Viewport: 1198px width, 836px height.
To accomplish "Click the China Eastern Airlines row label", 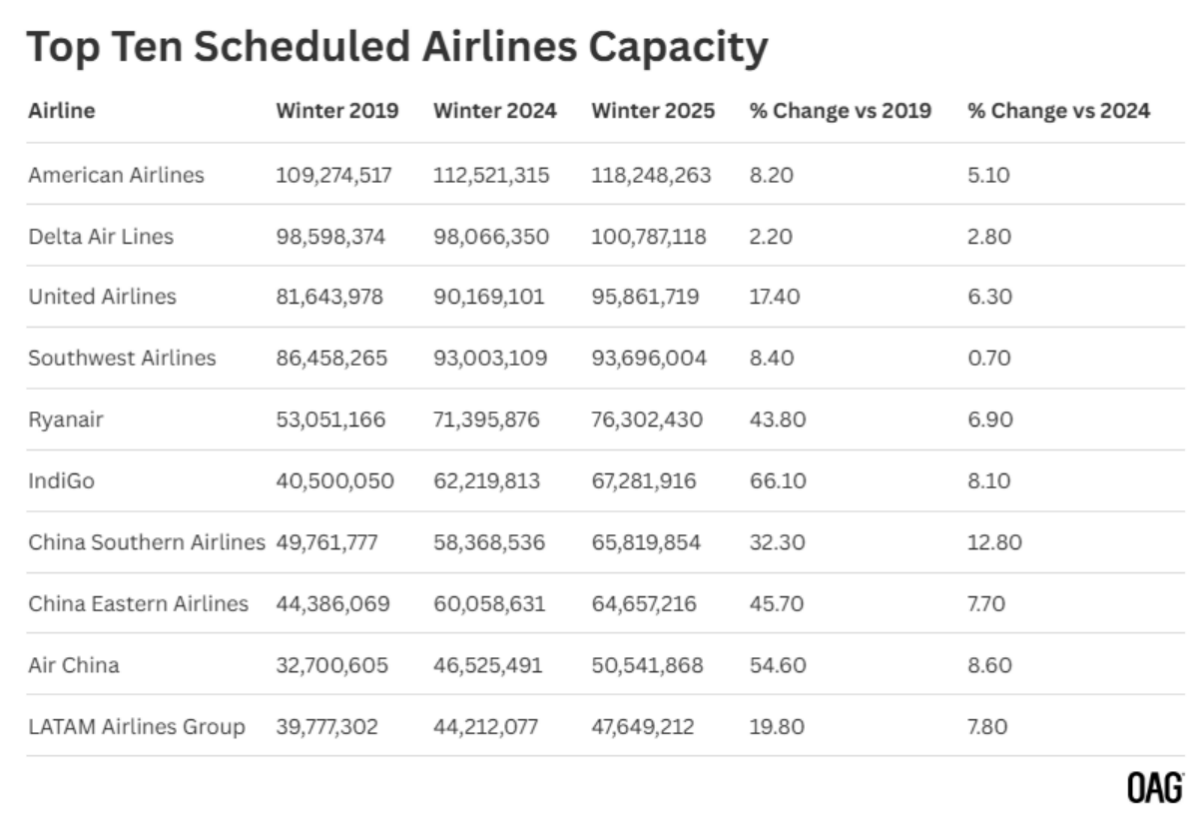I will pyautogui.click(x=138, y=604).
